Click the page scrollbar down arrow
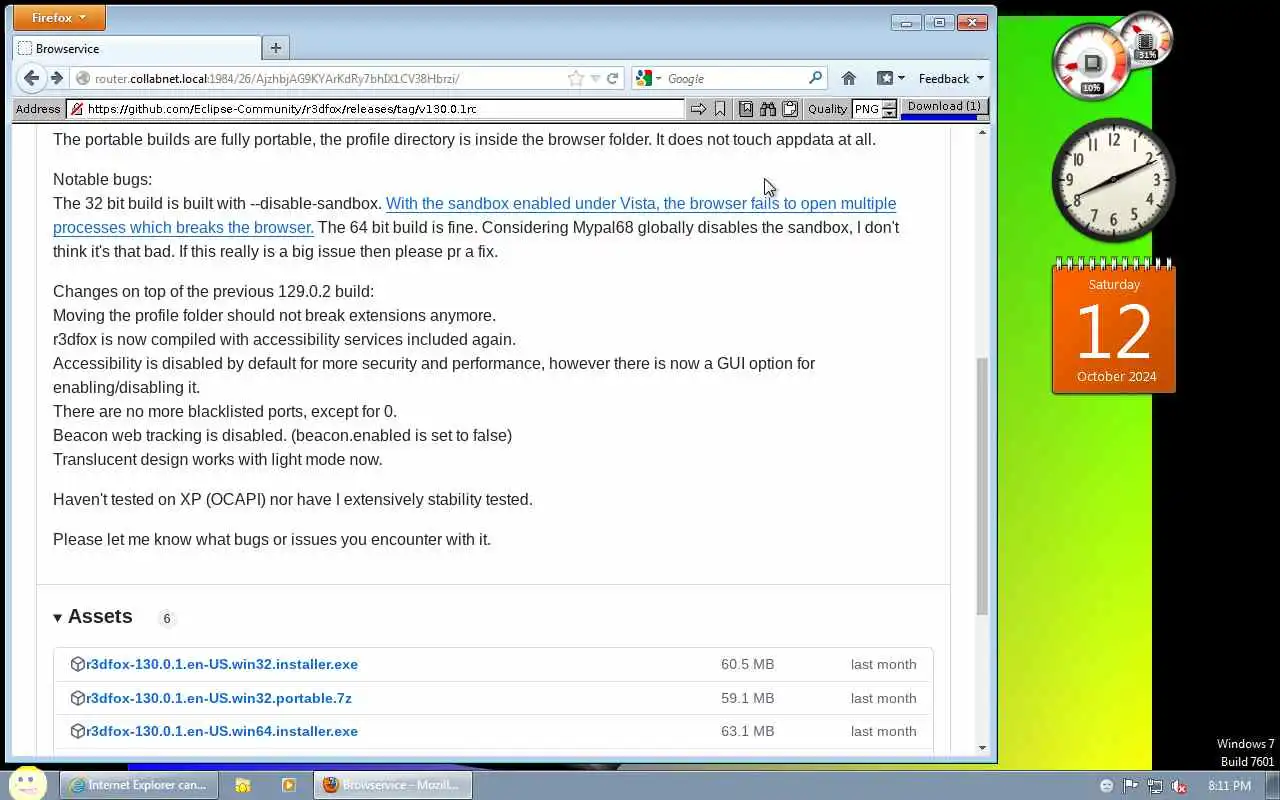This screenshot has height=800, width=1280. point(982,747)
